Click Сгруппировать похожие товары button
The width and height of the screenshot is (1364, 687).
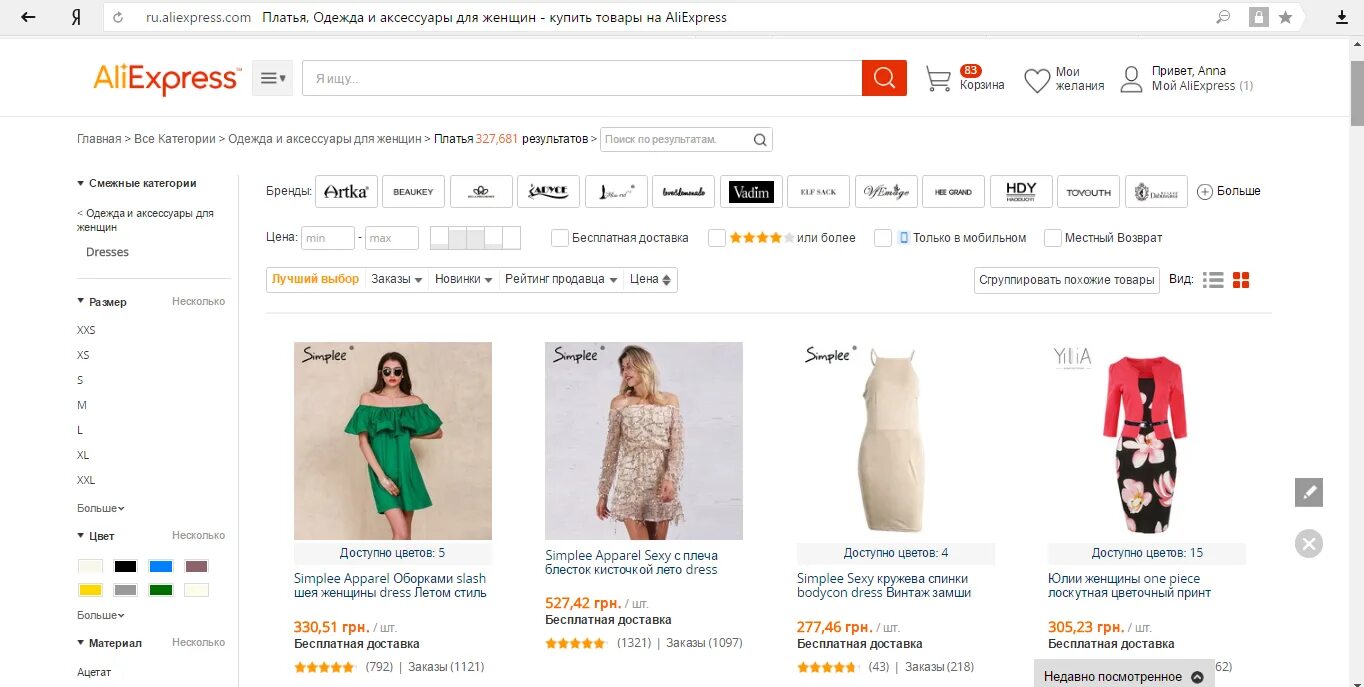tap(1066, 280)
